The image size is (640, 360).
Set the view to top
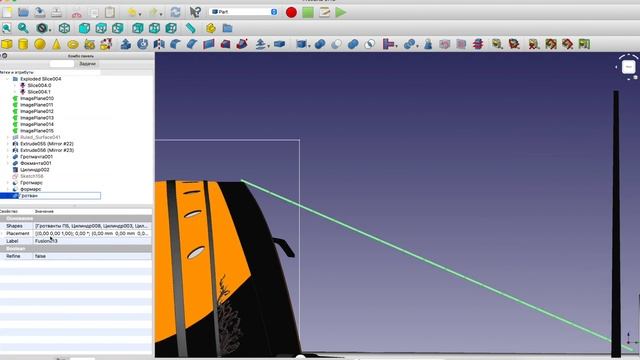tap(101, 28)
